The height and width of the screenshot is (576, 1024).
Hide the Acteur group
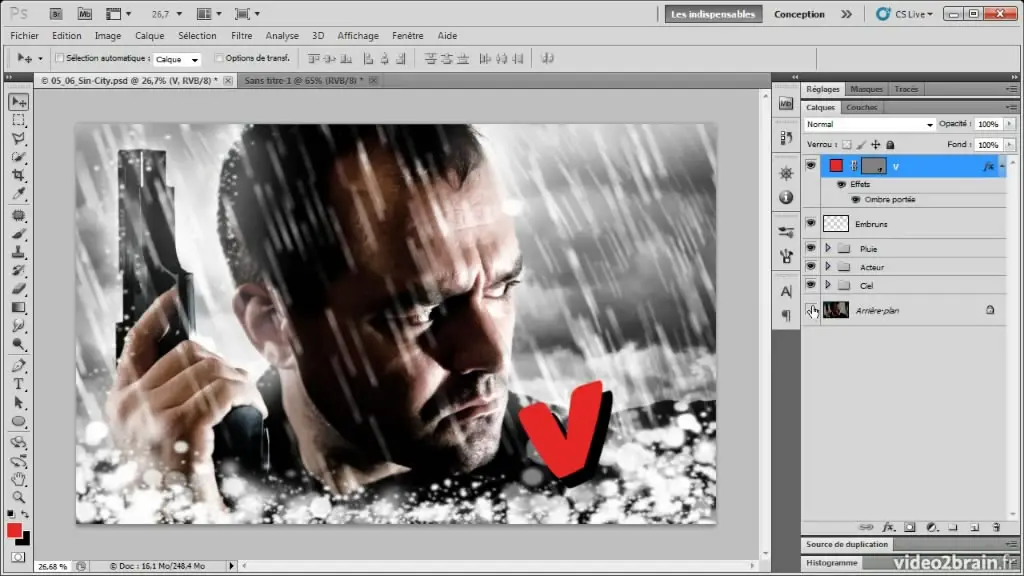coord(810,266)
